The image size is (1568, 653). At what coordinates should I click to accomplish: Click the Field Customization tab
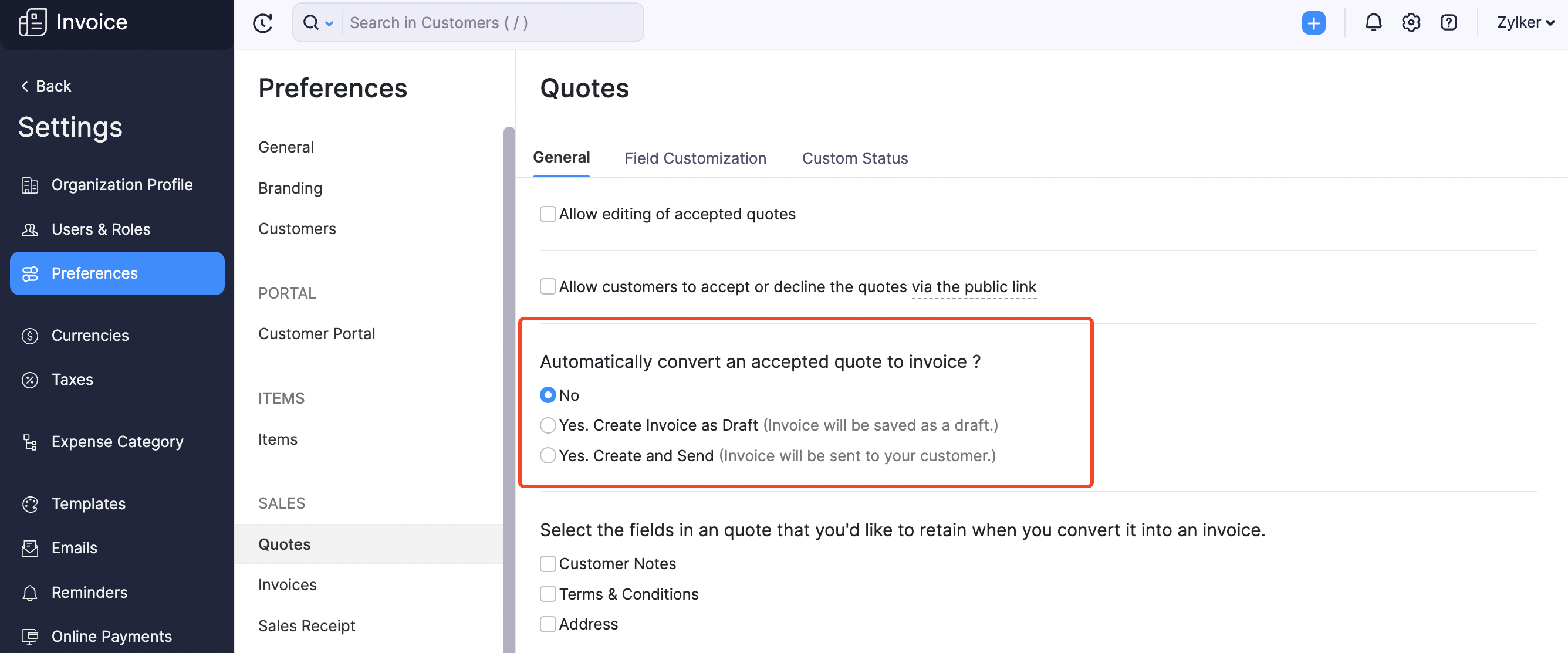(x=695, y=156)
